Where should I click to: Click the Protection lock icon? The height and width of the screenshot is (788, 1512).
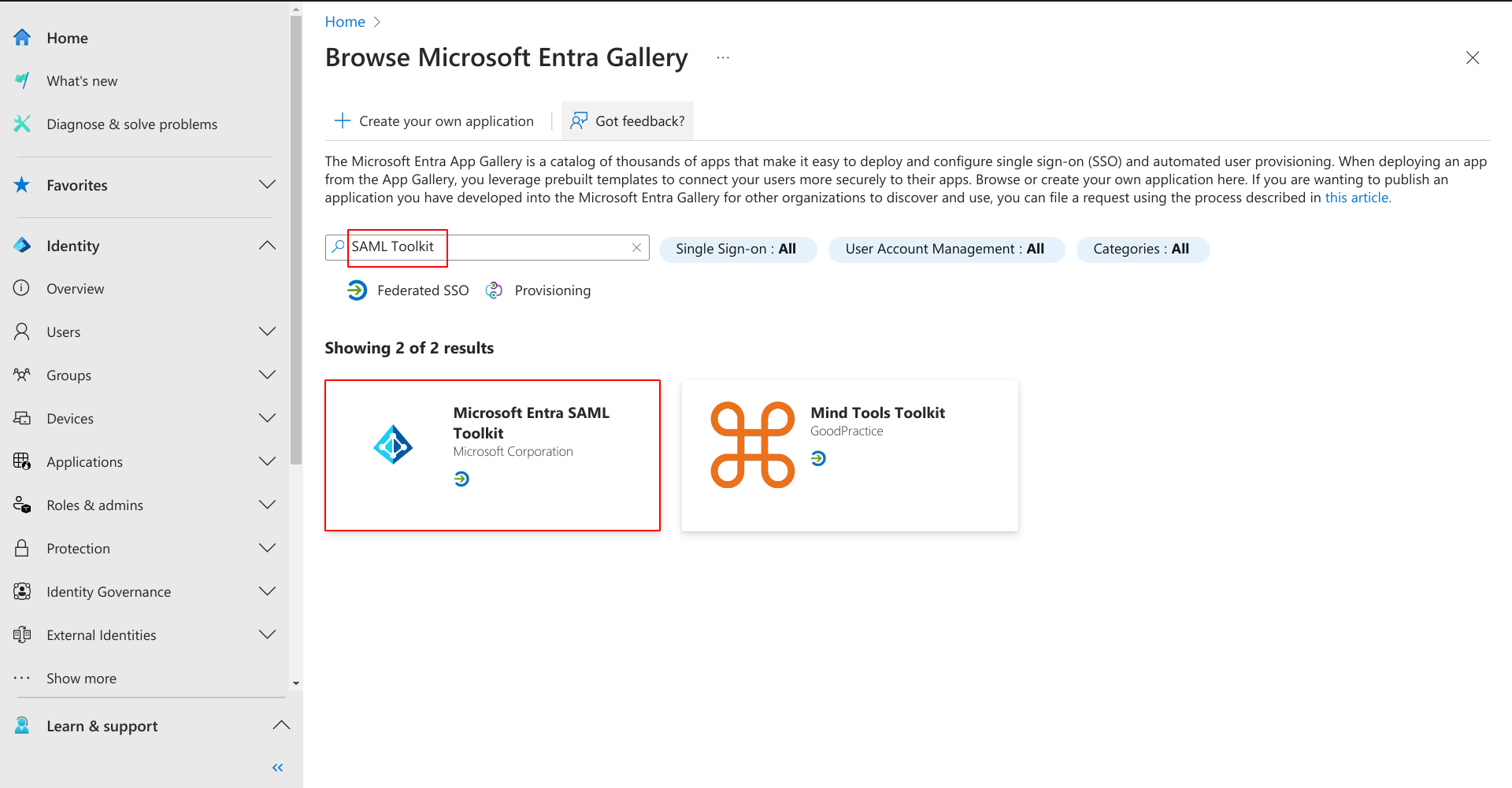(x=22, y=548)
